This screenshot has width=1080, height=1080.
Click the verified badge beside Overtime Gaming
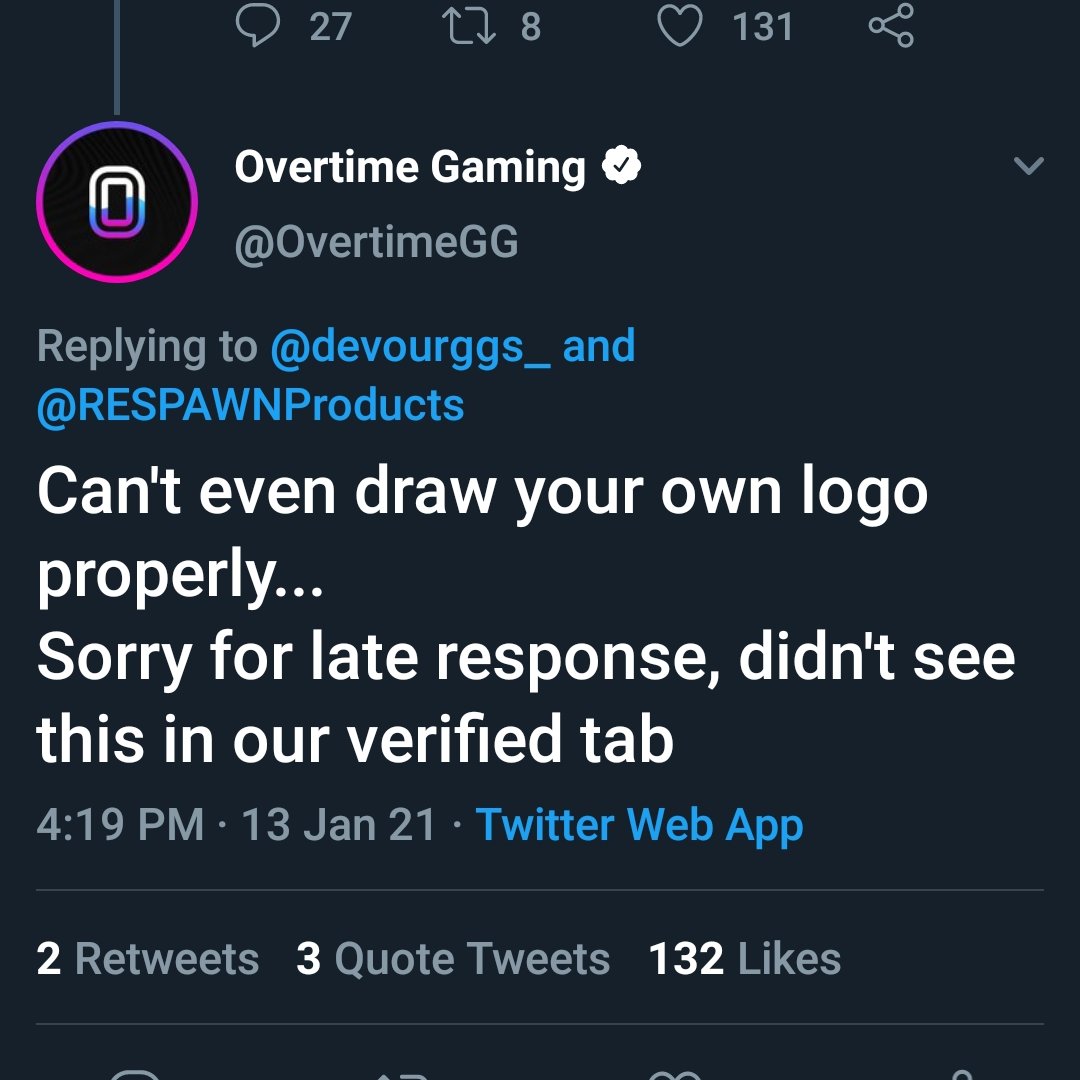coord(621,167)
